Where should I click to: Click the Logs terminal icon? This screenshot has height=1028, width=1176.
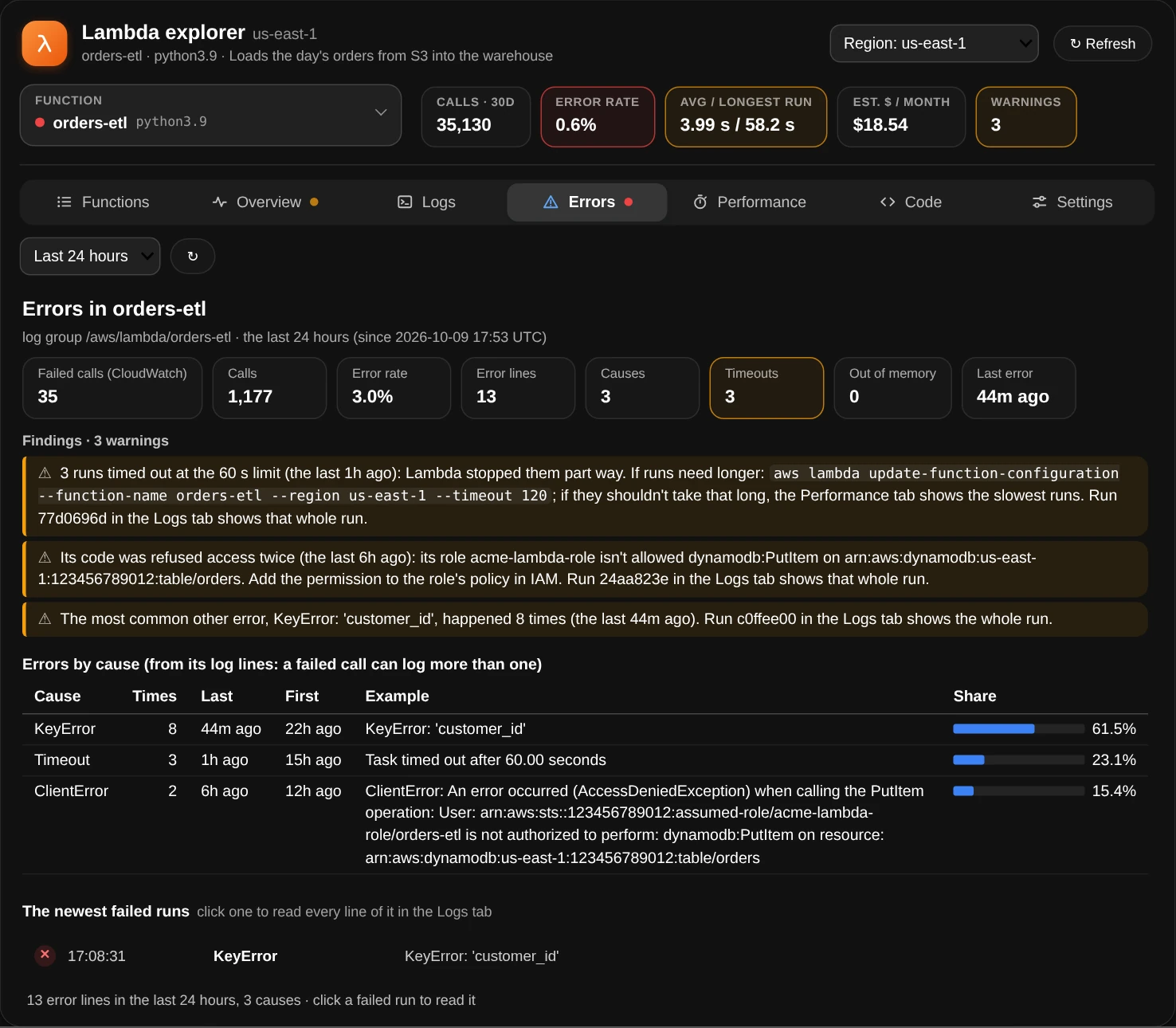pyautogui.click(x=405, y=202)
